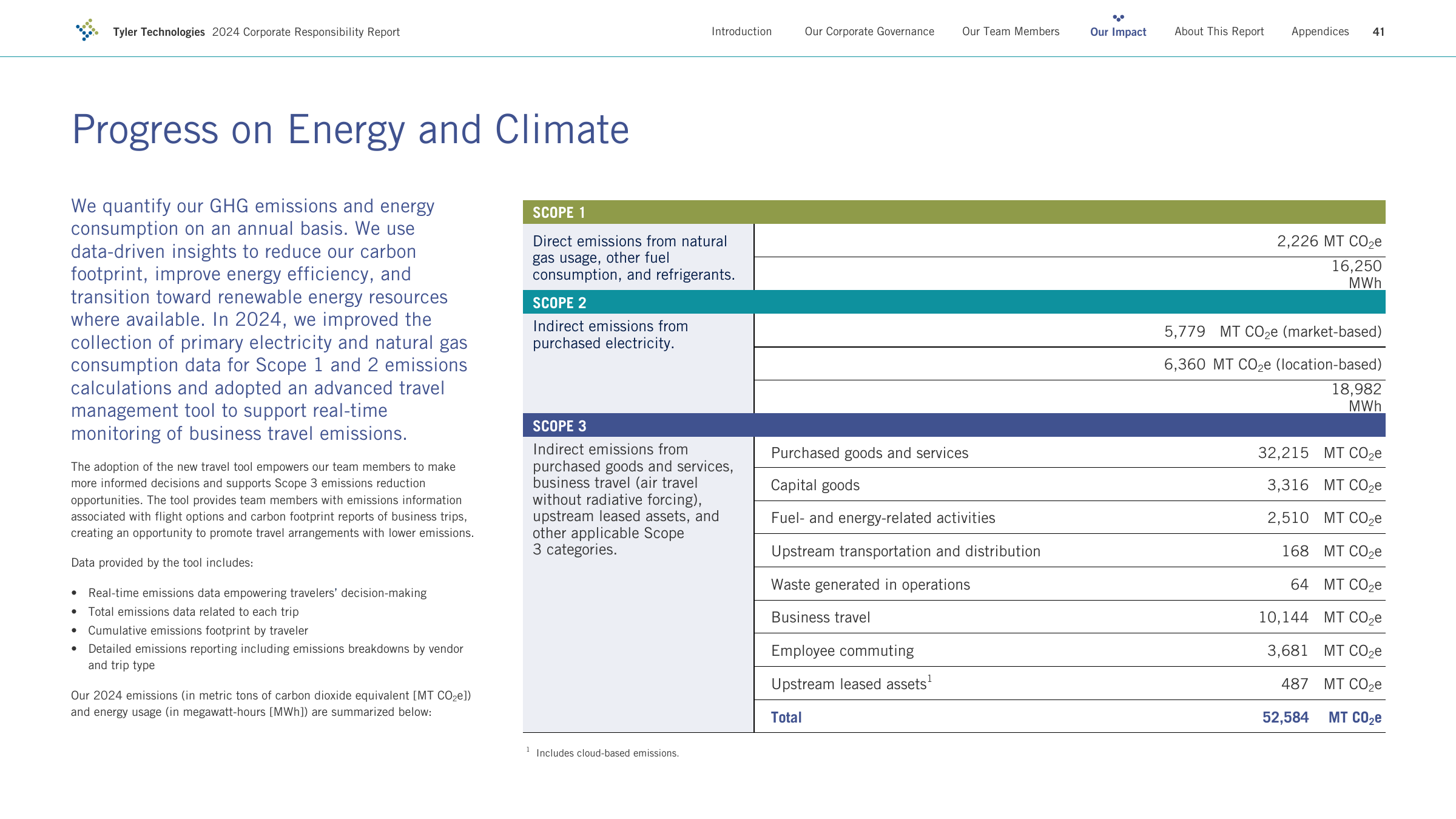Click the 2,226 MT CO2e value

[1329, 241]
